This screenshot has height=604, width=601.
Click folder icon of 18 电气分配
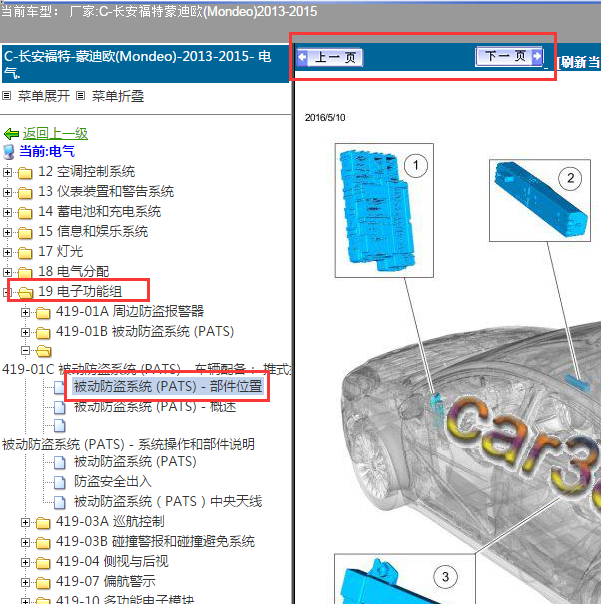coord(25,273)
